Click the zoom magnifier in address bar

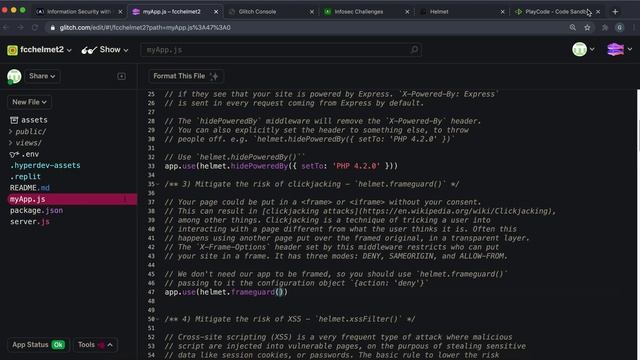[x=573, y=27]
